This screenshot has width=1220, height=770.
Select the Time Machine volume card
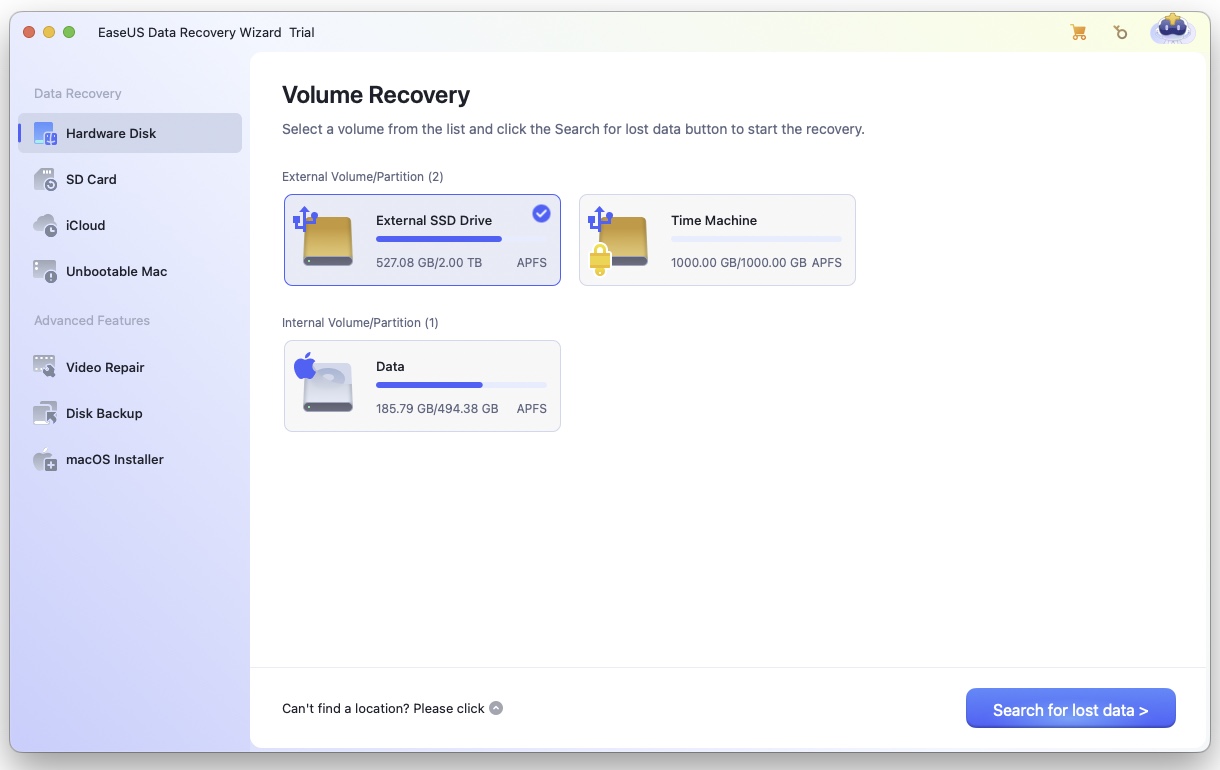tap(717, 240)
